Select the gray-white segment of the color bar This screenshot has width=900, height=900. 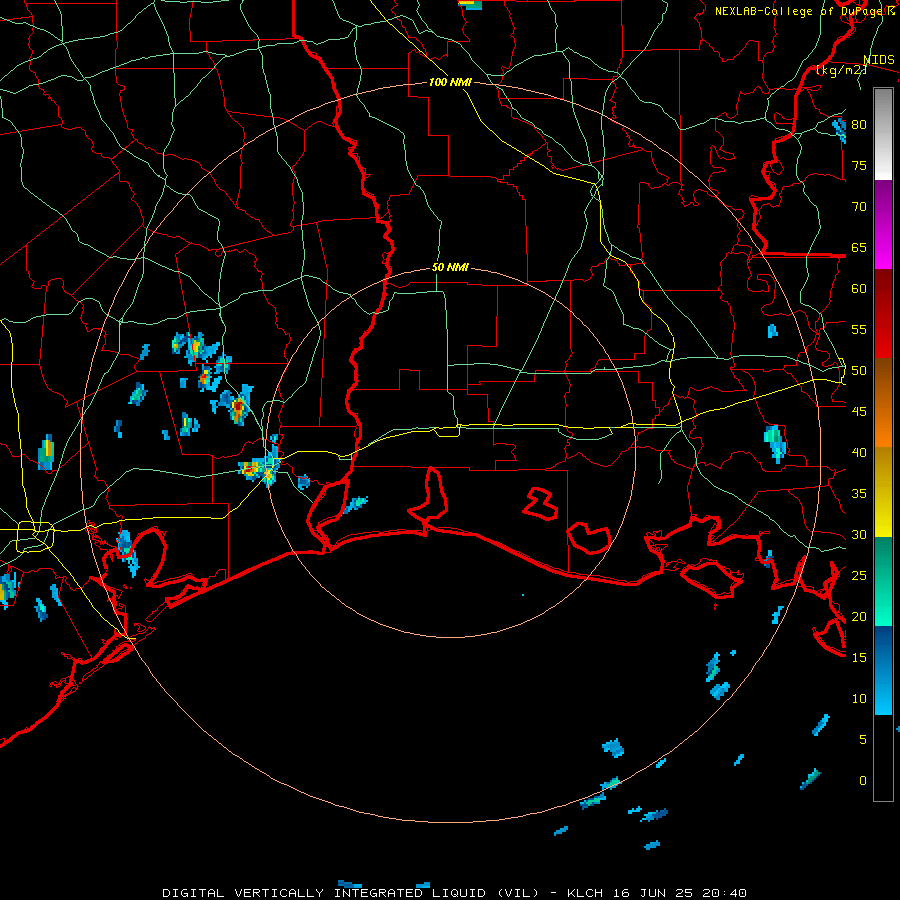(883, 134)
